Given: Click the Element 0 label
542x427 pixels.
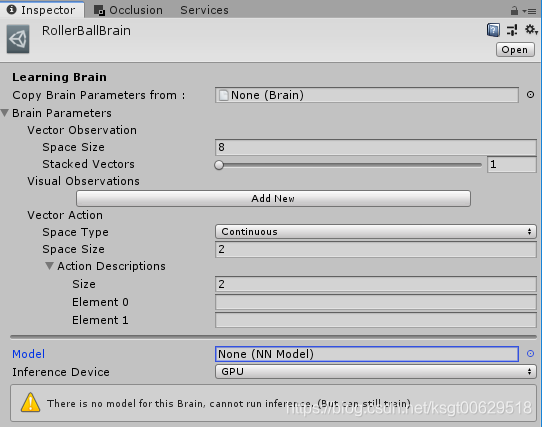Looking at the screenshot, I should 100,302.
